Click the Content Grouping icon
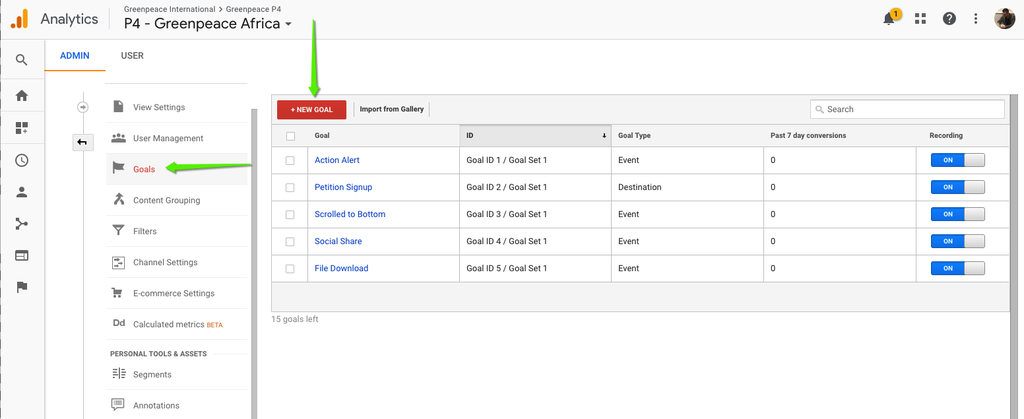This screenshot has height=419, width=1024. [x=118, y=199]
